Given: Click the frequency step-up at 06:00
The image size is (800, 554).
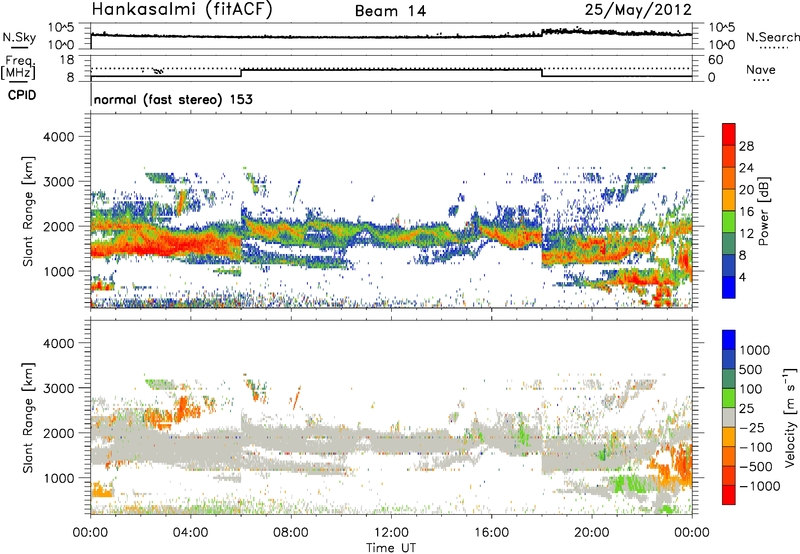Looking at the screenshot, I should pyautogui.click(x=241, y=73).
